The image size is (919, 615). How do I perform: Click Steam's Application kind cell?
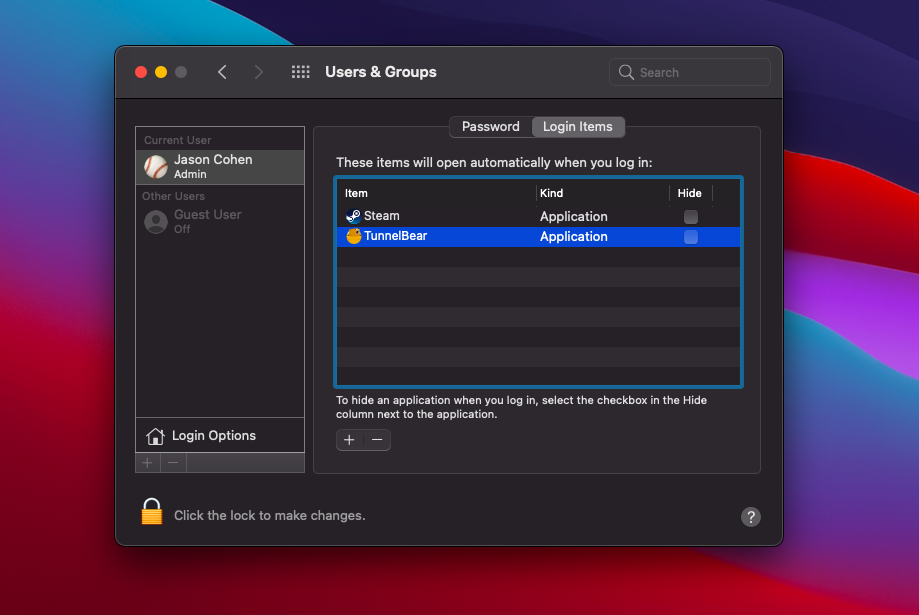pyautogui.click(x=574, y=216)
